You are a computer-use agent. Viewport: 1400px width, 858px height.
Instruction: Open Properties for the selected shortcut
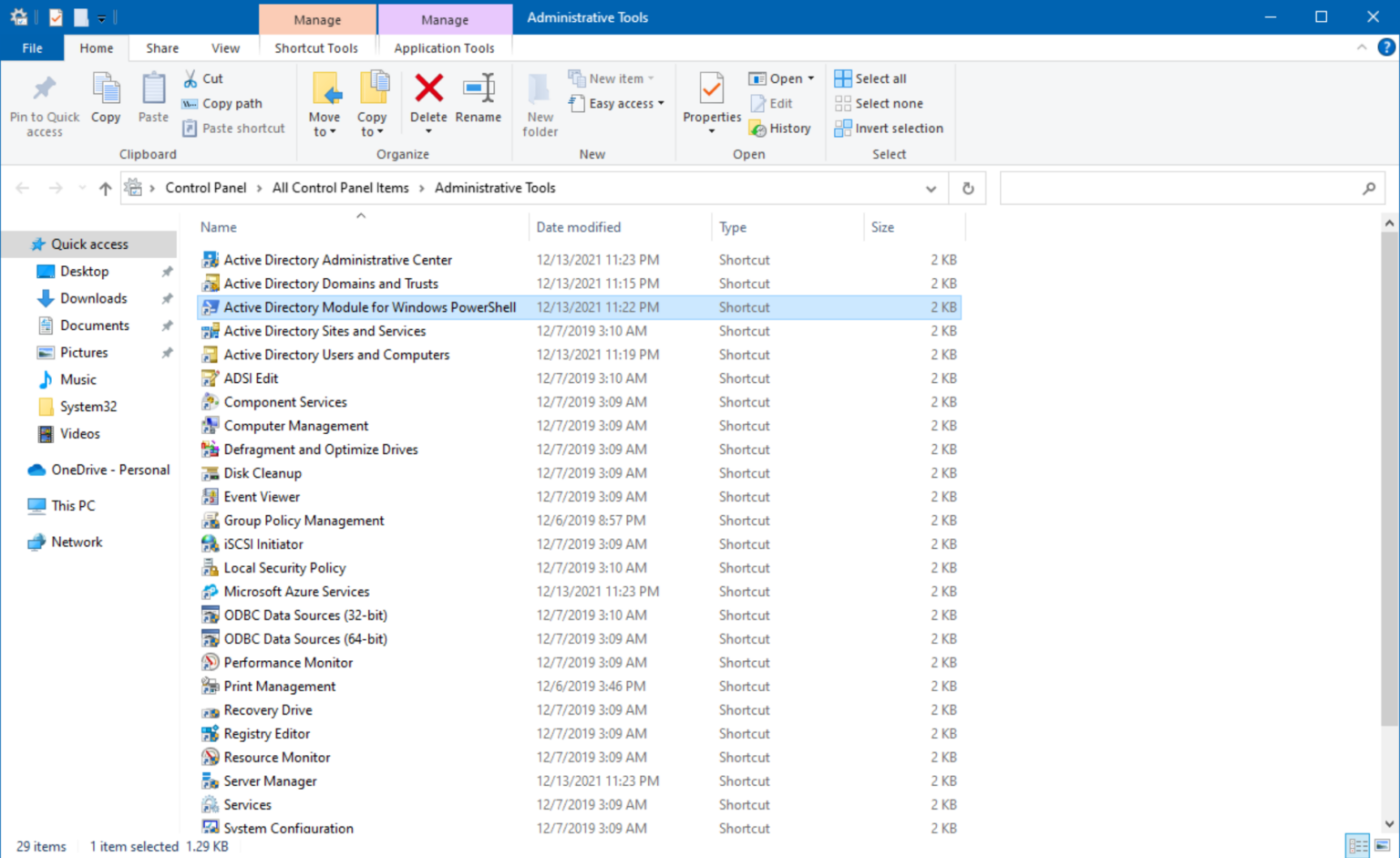click(x=710, y=102)
